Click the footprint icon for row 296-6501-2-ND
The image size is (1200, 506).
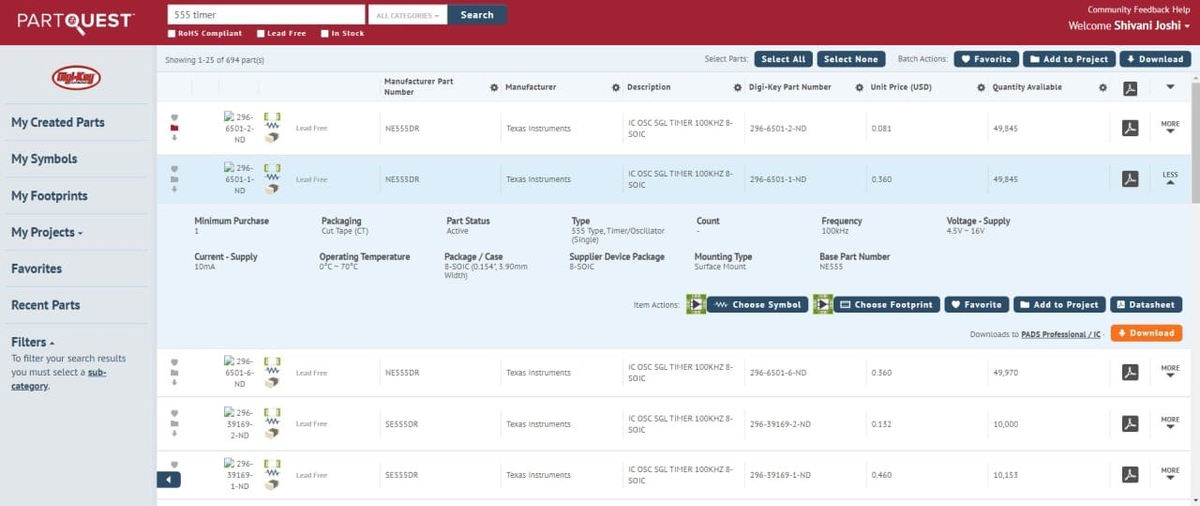pyautogui.click(x=272, y=116)
